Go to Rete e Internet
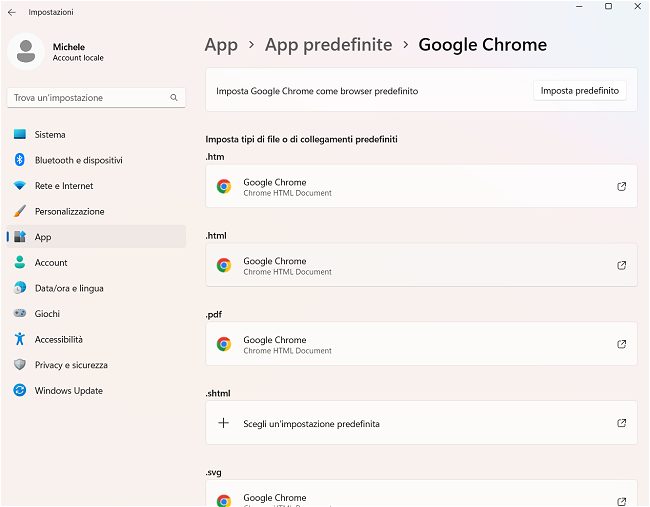Image resolution: width=650 pixels, height=507 pixels. 96,186
